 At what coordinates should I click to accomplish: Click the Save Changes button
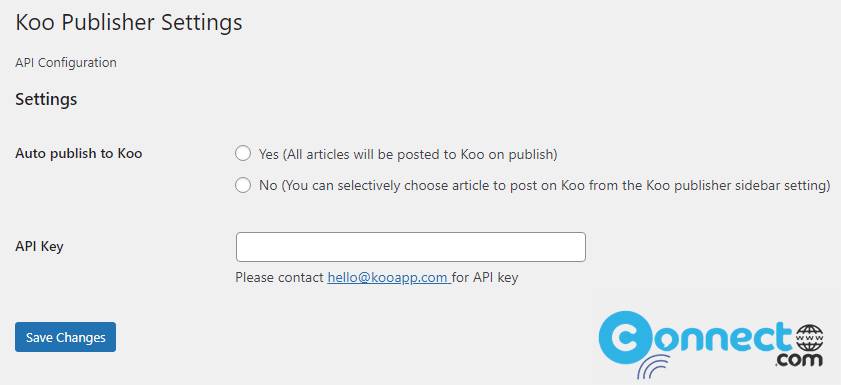point(65,337)
